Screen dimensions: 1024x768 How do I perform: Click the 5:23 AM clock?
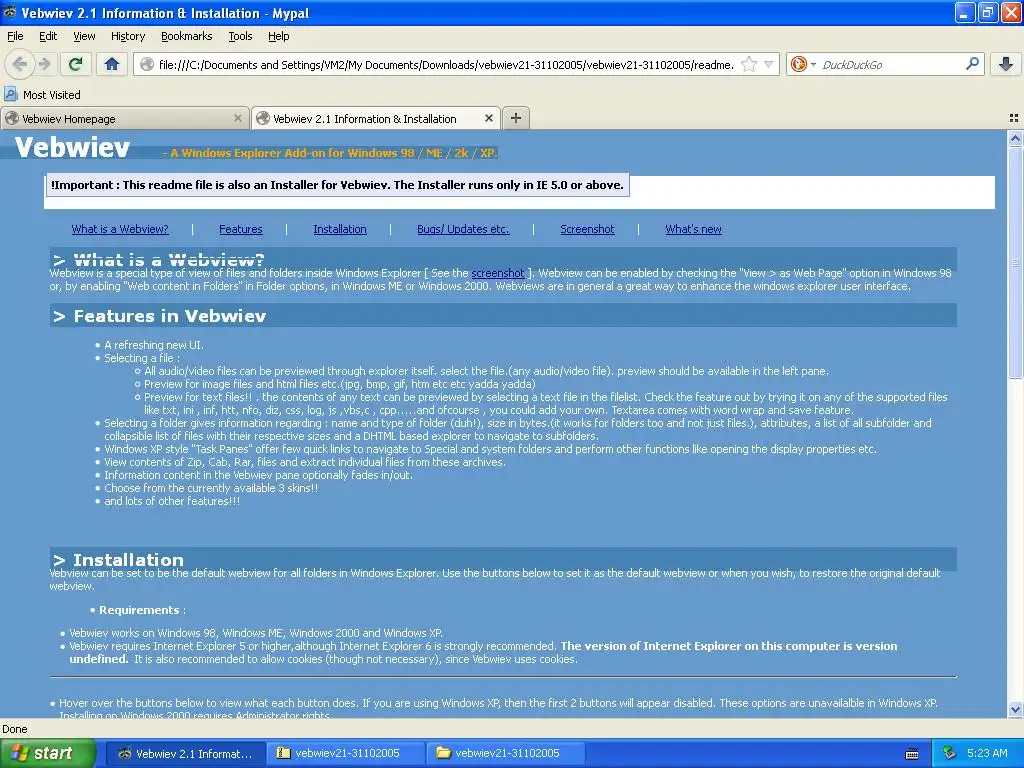[x=987, y=754]
